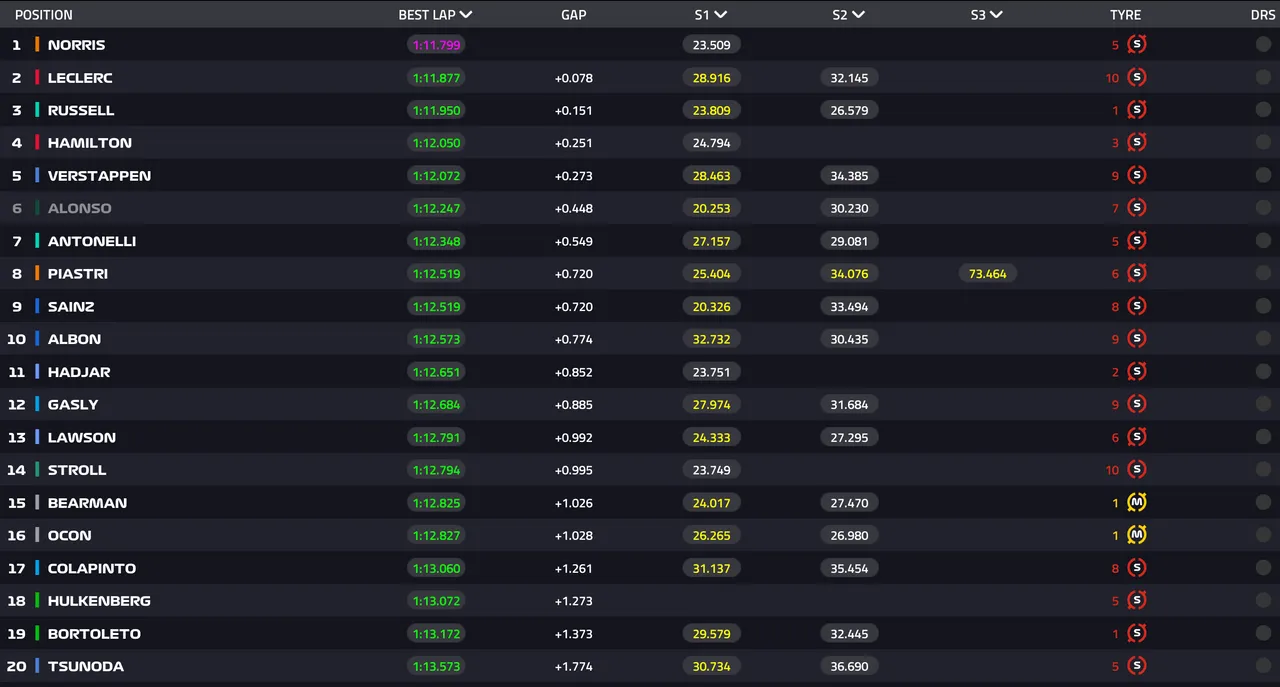1280x687 pixels.
Task: Click the DRS column header
Action: click(x=1263, y=15)
